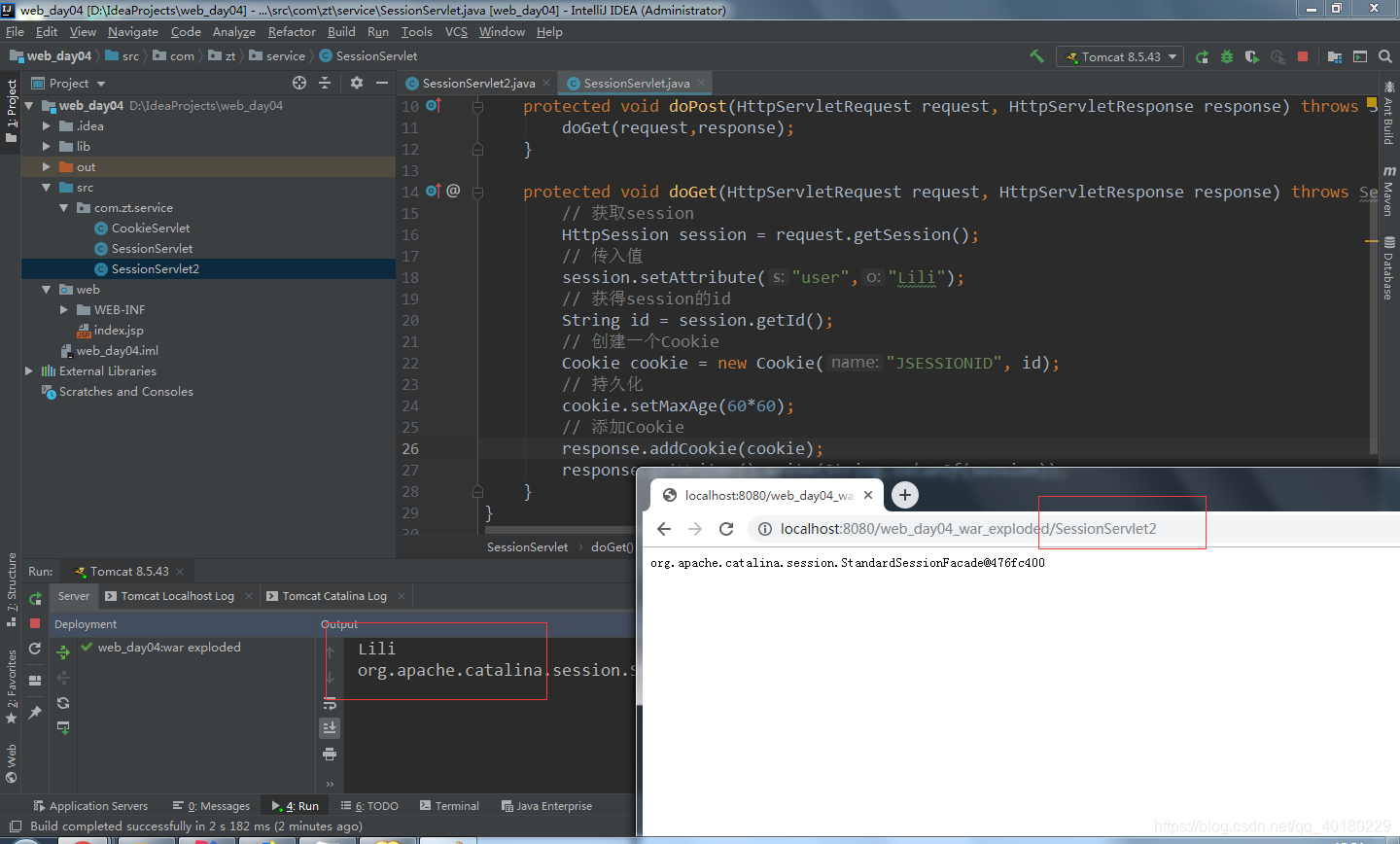
Task: Click the Run Anything icon in top toolbar
Action: pos(1359,56)
